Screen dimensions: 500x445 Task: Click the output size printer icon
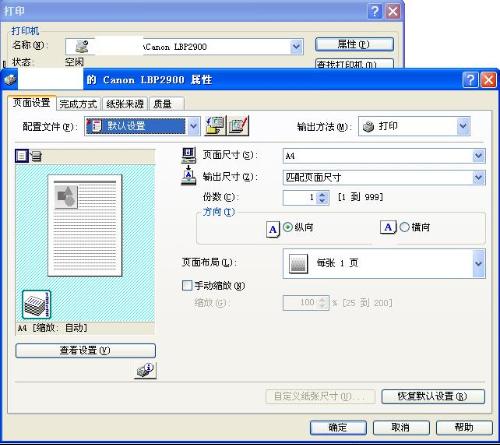click(189, 176)
